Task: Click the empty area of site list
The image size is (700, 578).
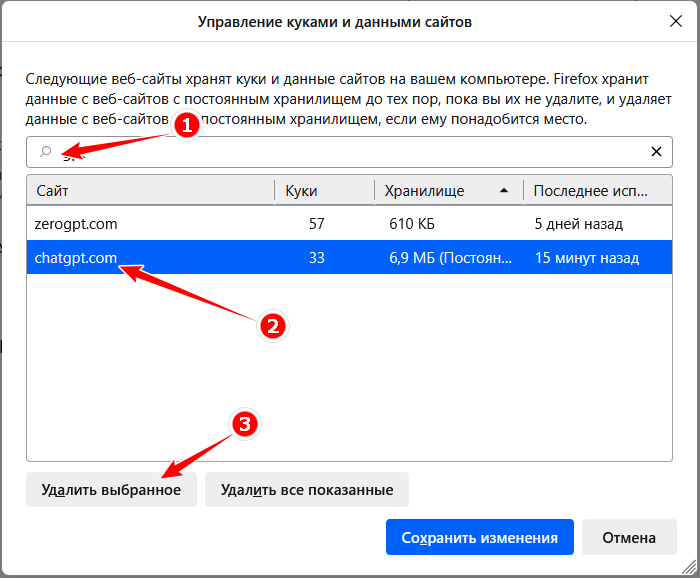Action: [350, 367]
